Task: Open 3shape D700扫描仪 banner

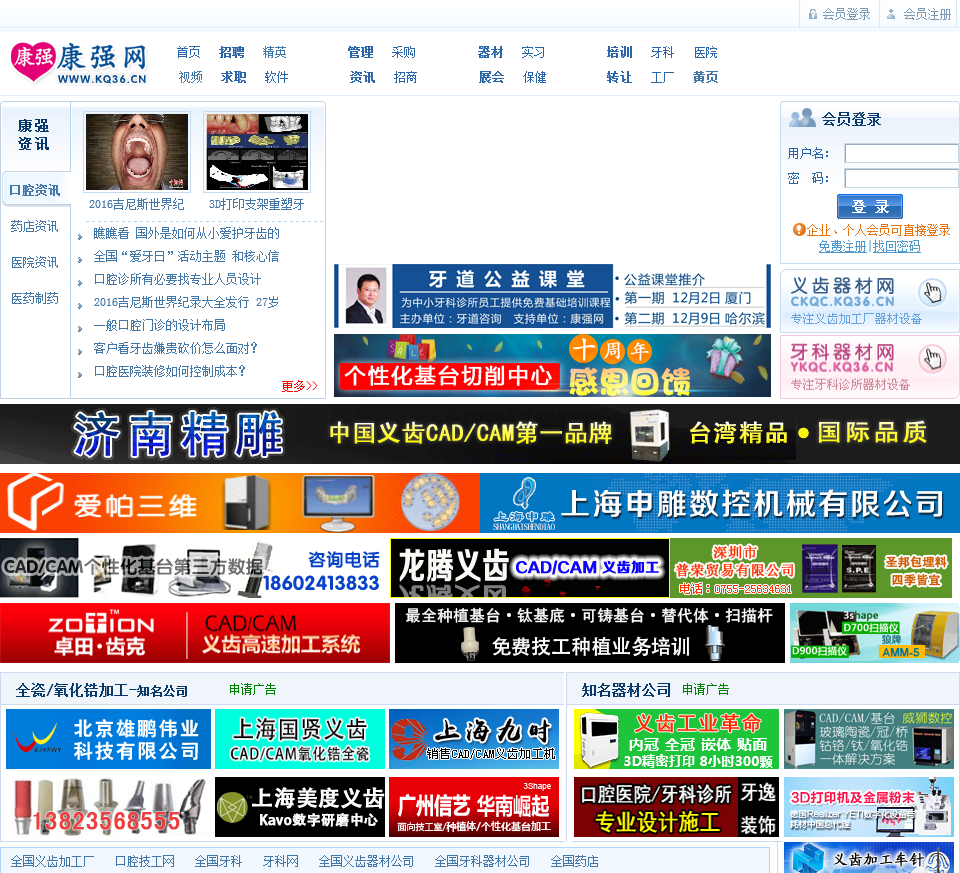Action: 875,633
